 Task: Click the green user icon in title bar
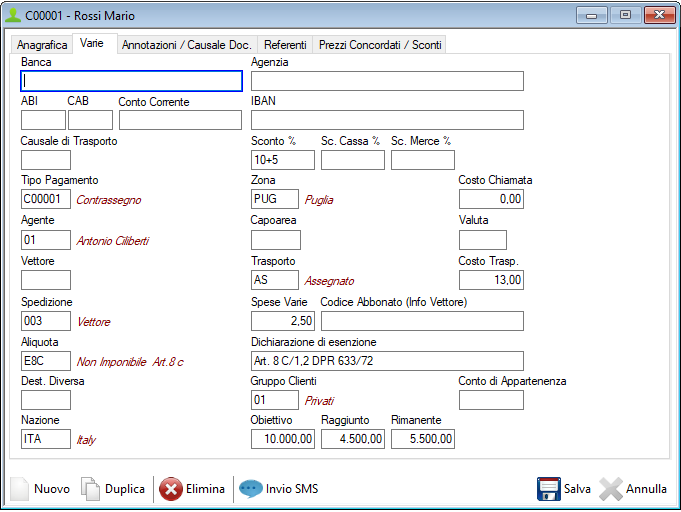(13, 16)
